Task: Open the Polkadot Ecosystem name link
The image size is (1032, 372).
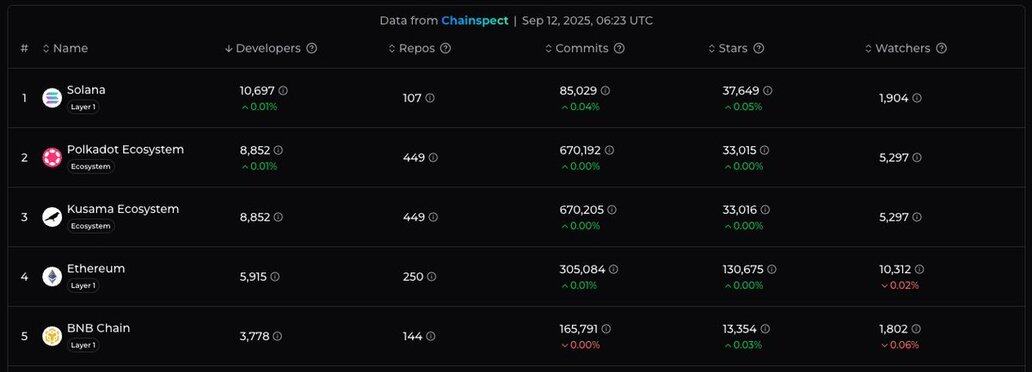Action: [x=126, y=149]
